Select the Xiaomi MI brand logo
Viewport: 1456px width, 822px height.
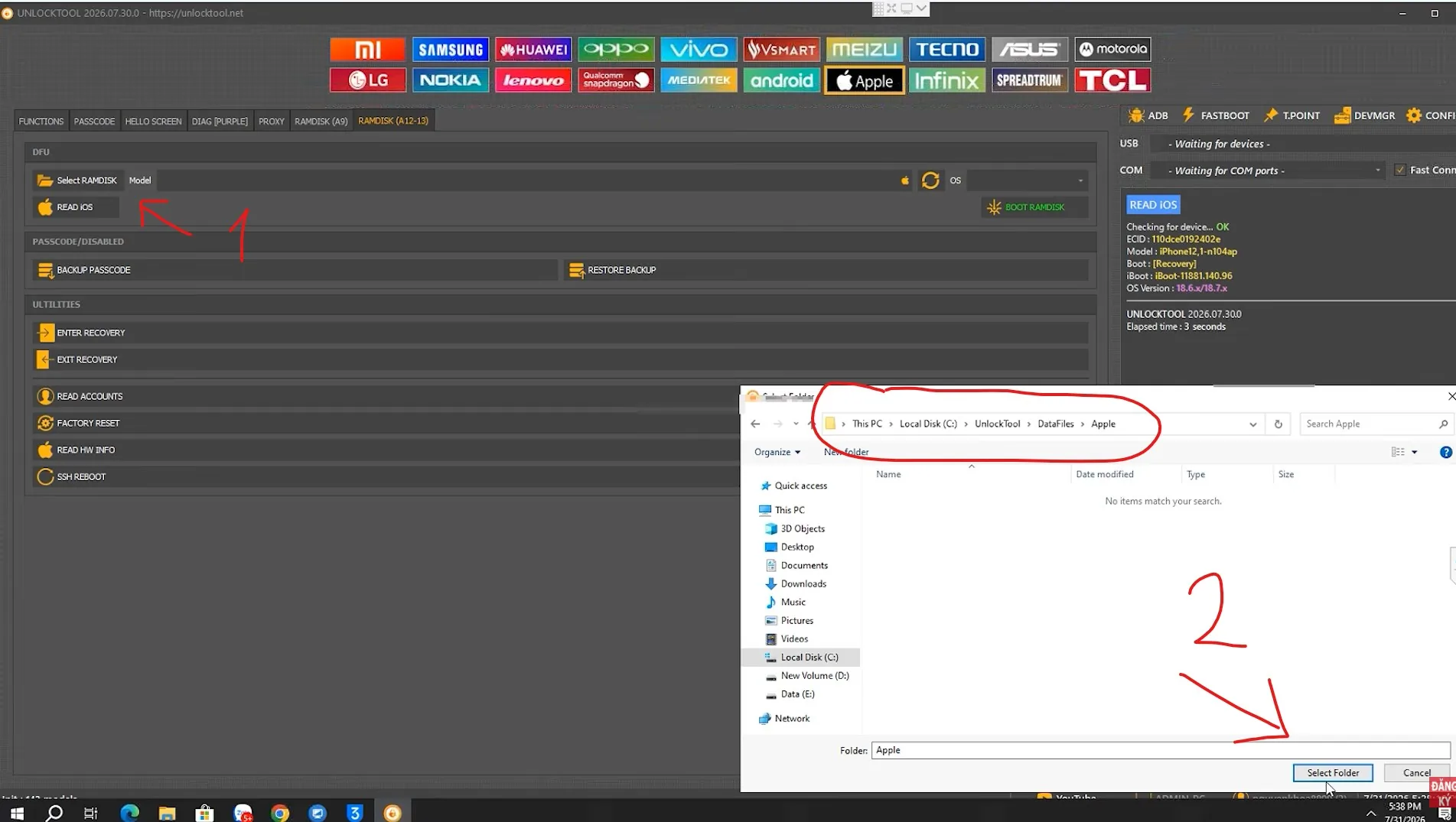point(367,50)
